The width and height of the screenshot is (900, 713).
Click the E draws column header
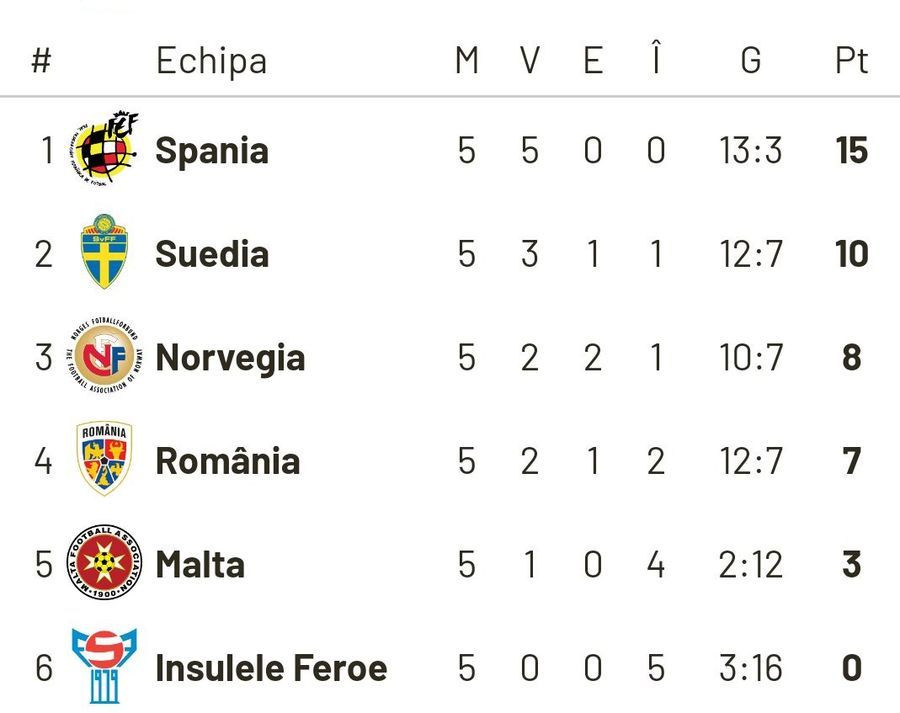(593, 60)
